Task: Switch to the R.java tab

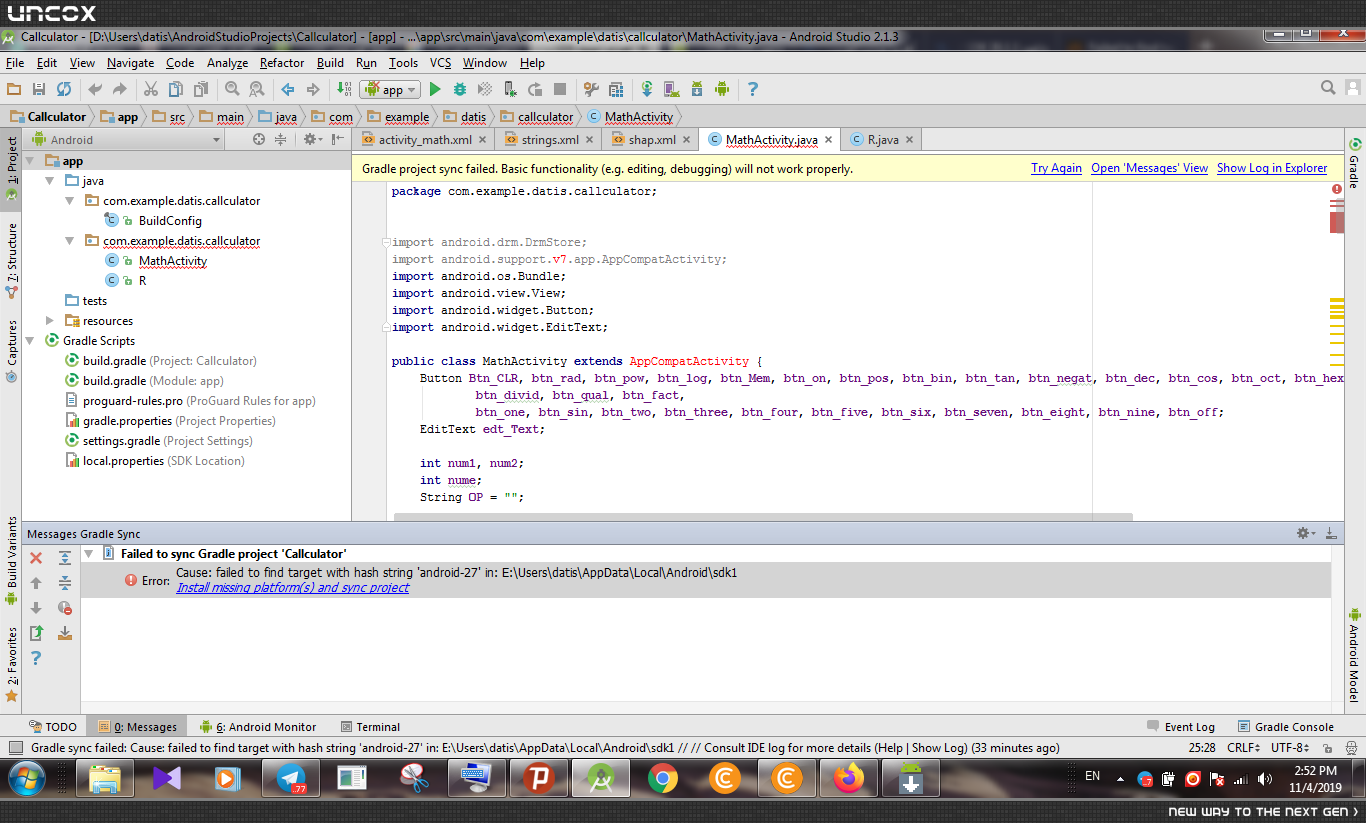Action: click(882, 140)
